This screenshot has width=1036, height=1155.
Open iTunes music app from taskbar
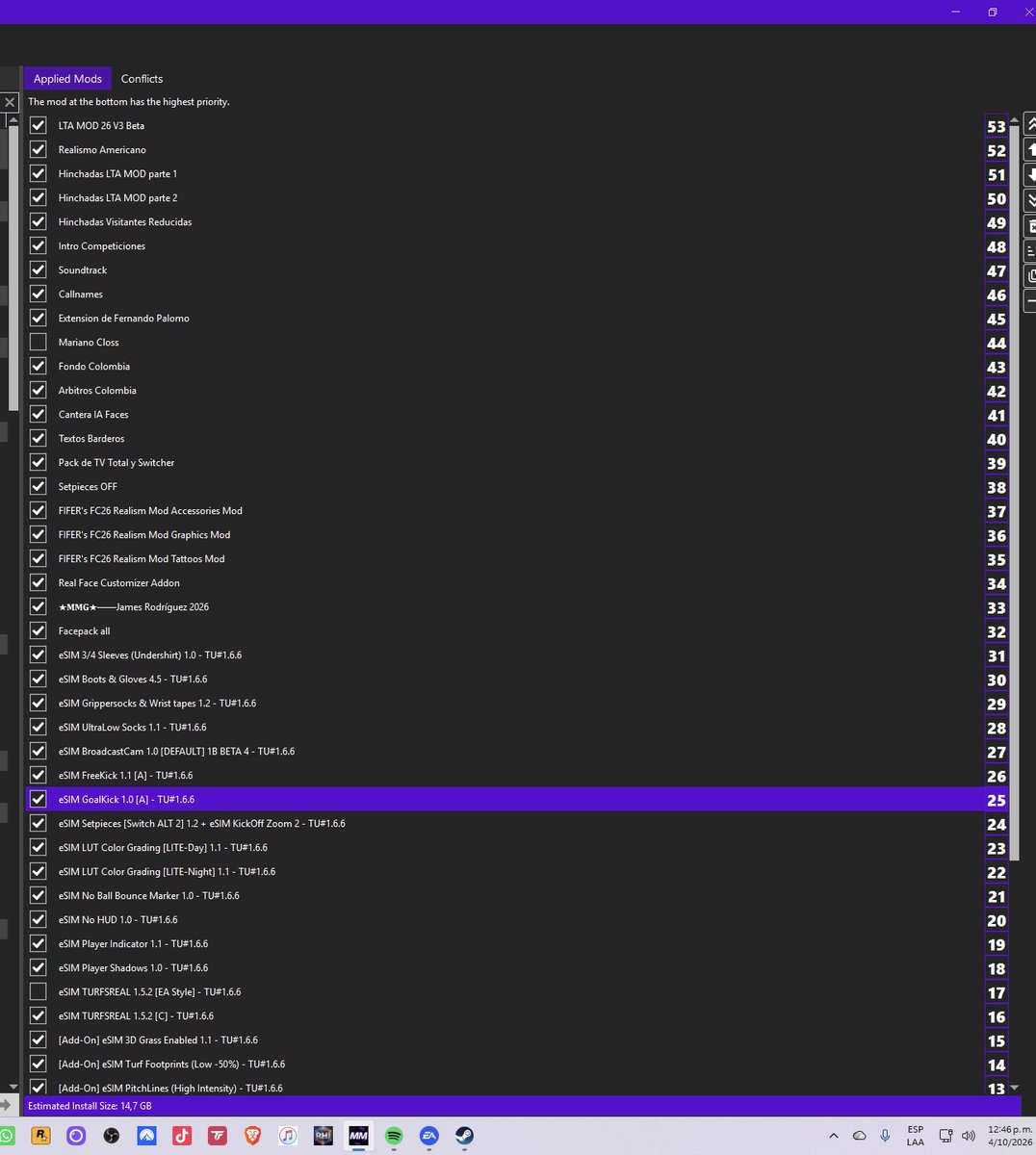pos(288,1136)
